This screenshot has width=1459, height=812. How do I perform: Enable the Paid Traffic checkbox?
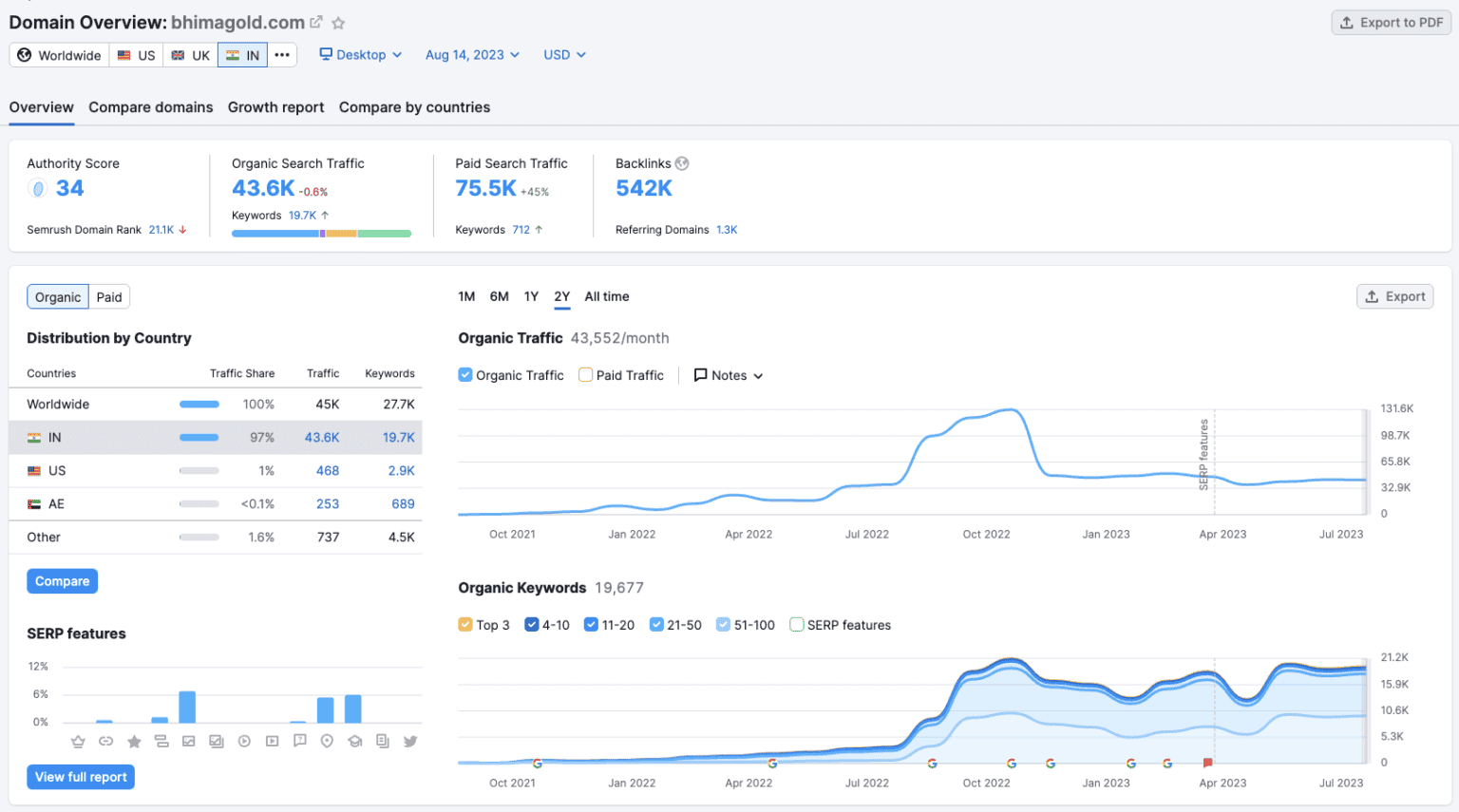point(586,375)
